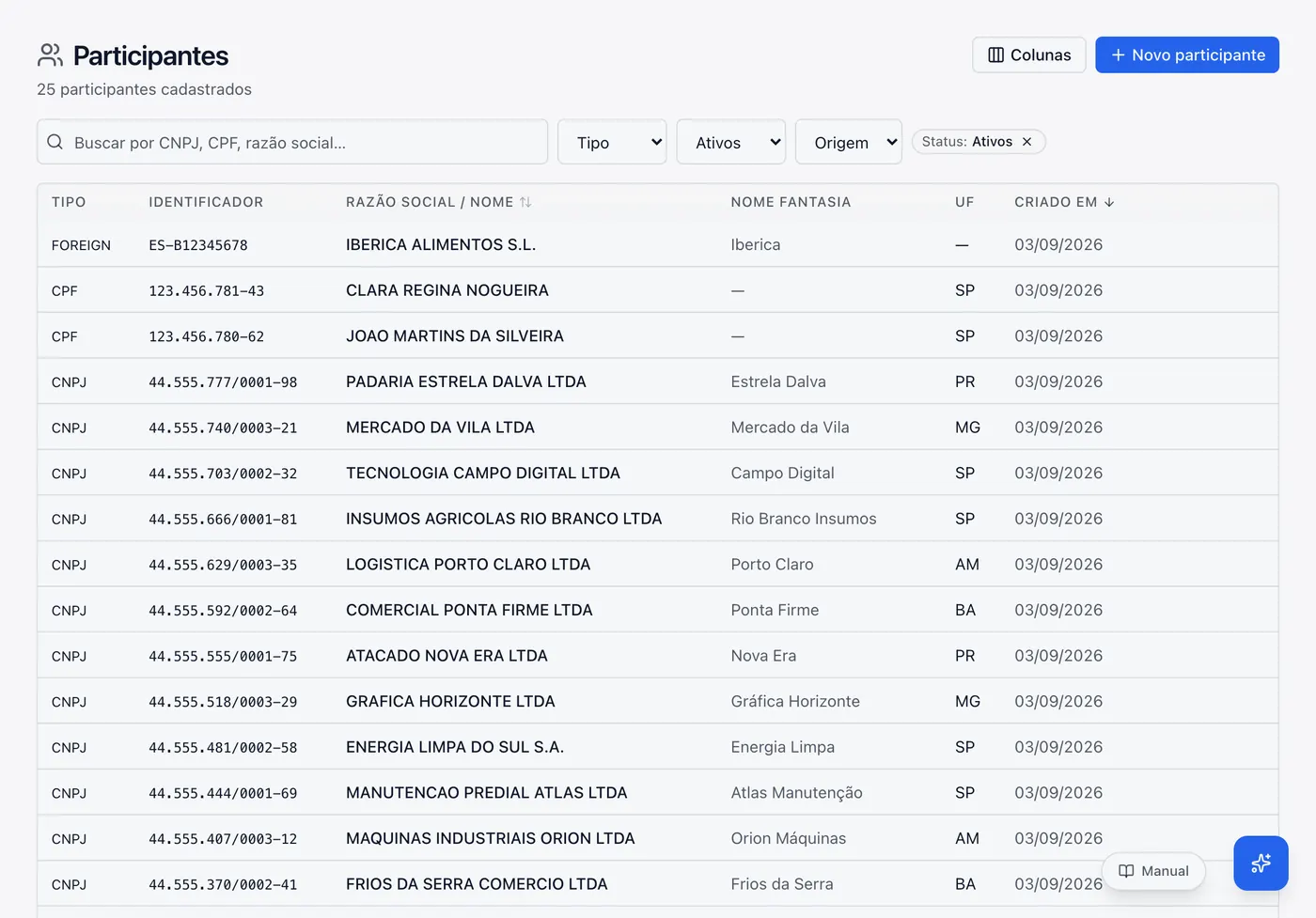Select INSUMOS AGRICOLAS RIO BRANCO LTDA row
This screenshot has height=918, width=1316.
(658, 519)
